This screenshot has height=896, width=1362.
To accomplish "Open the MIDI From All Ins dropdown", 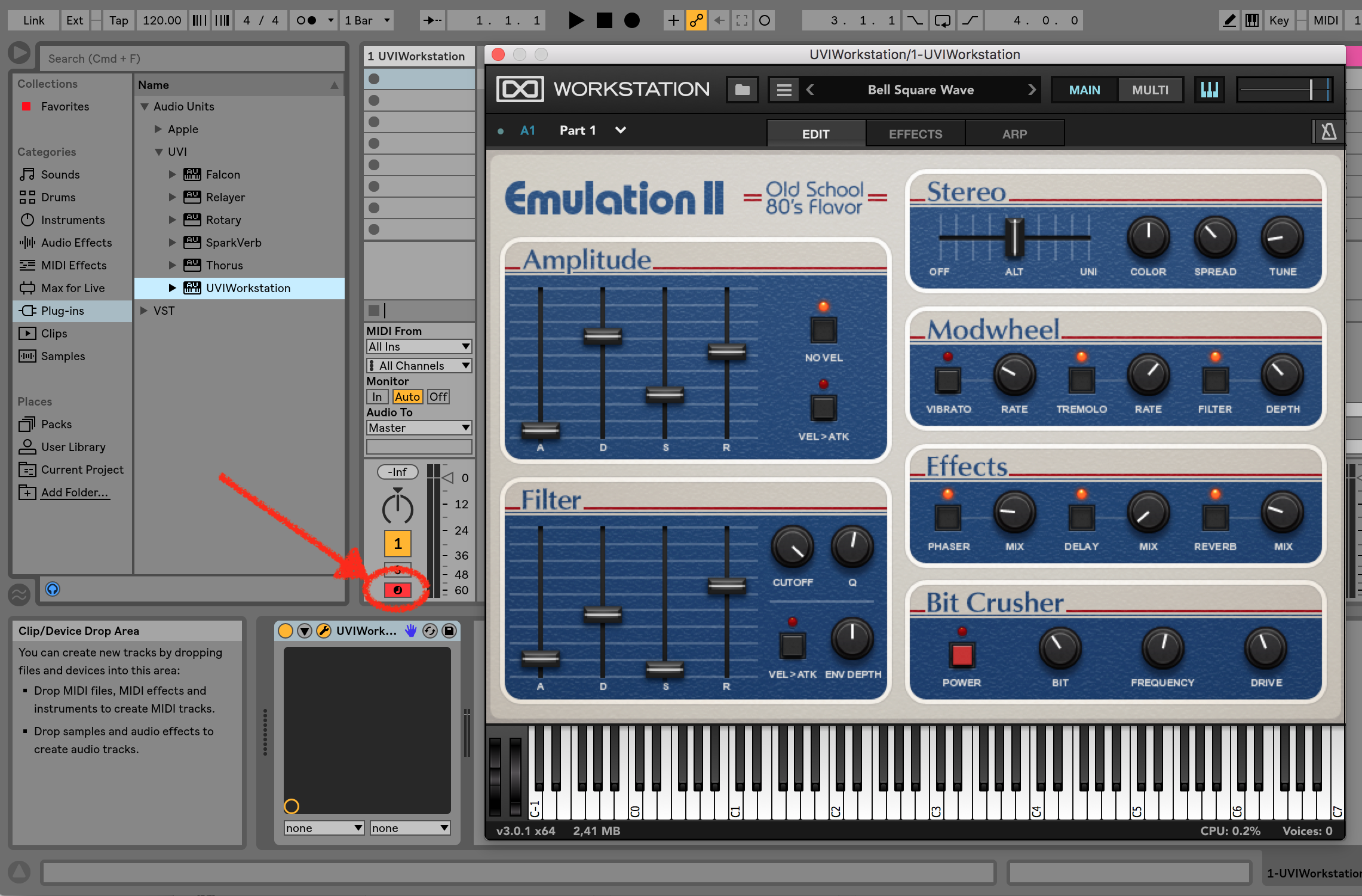I will (419, 346).
